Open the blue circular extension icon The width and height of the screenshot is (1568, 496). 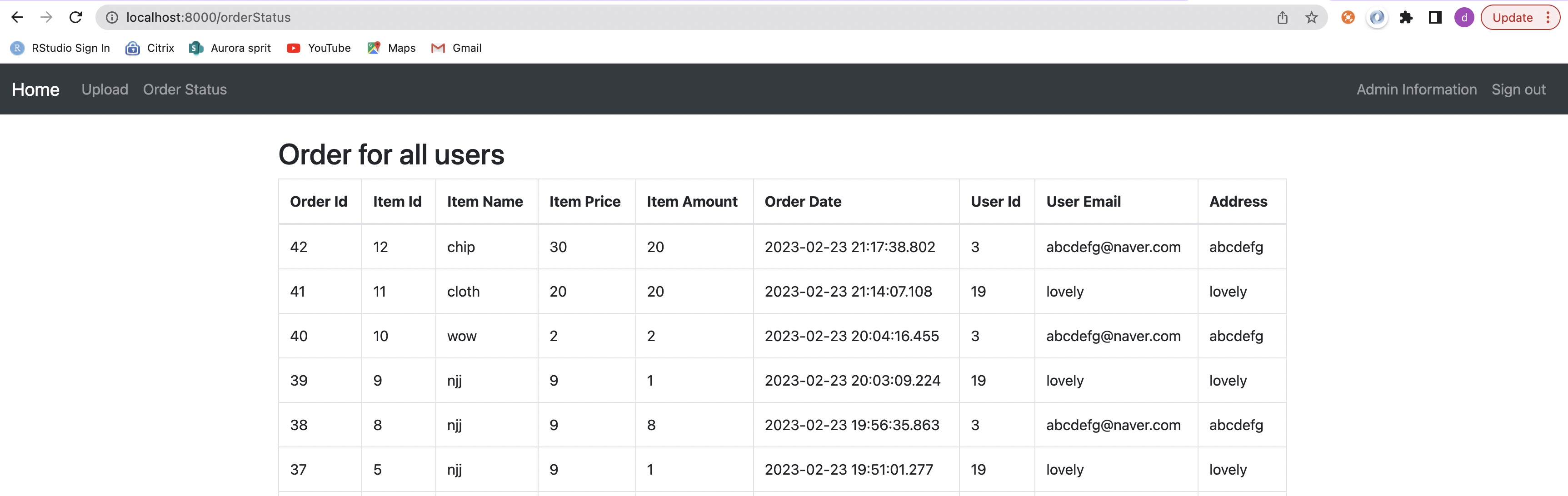click(x=1377, y=18)
